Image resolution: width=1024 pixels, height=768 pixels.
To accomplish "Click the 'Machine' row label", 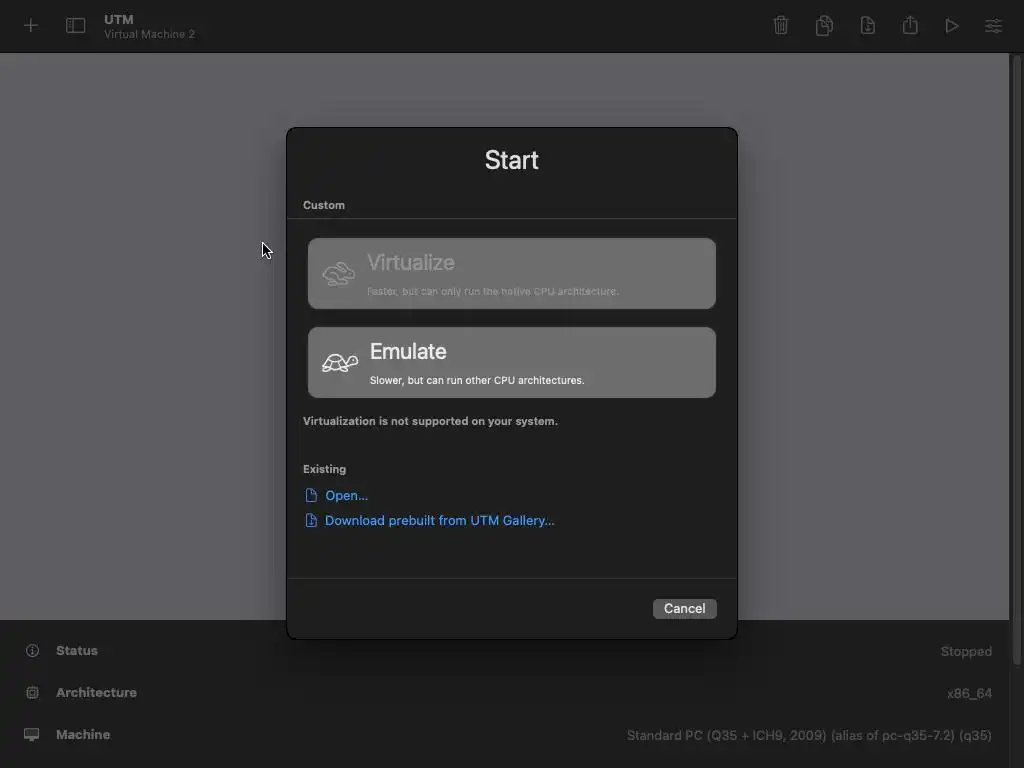I will click(x=83, y=735).
